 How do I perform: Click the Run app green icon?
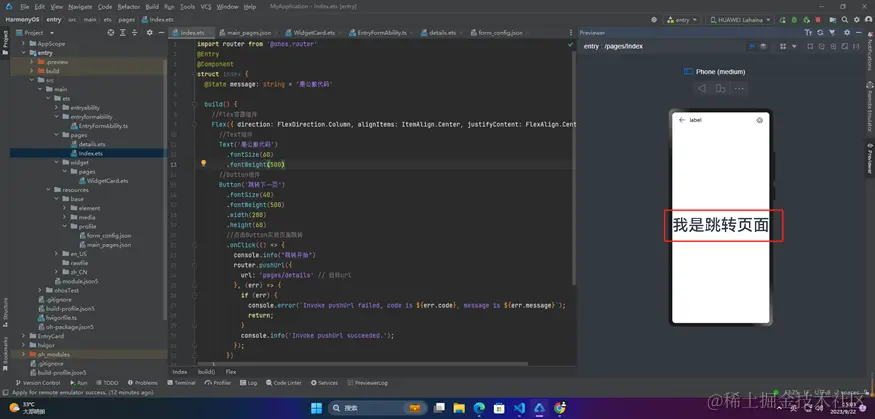tap(782, 20)
